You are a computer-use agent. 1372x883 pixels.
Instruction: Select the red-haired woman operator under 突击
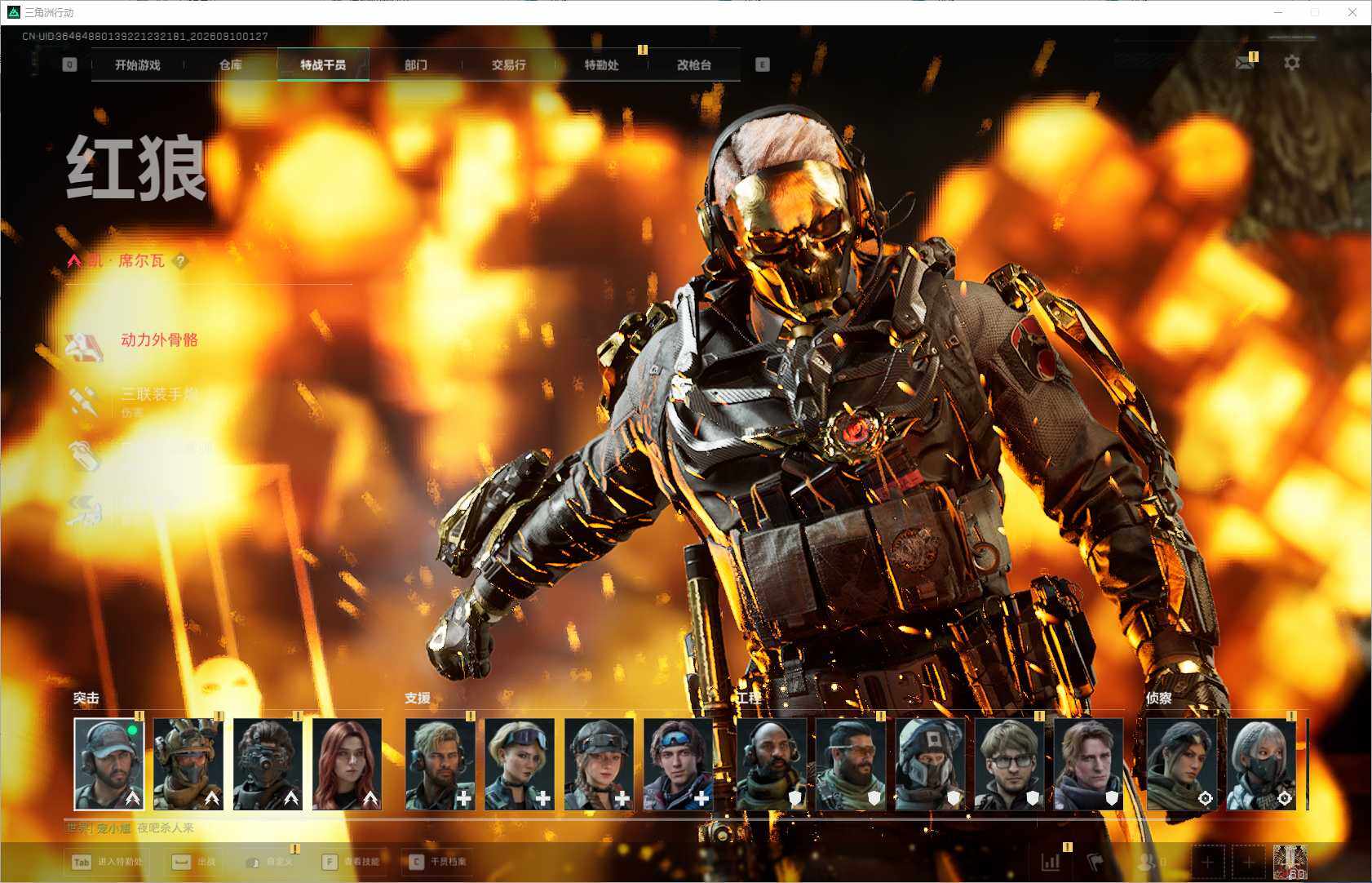[x=347, y=764]
